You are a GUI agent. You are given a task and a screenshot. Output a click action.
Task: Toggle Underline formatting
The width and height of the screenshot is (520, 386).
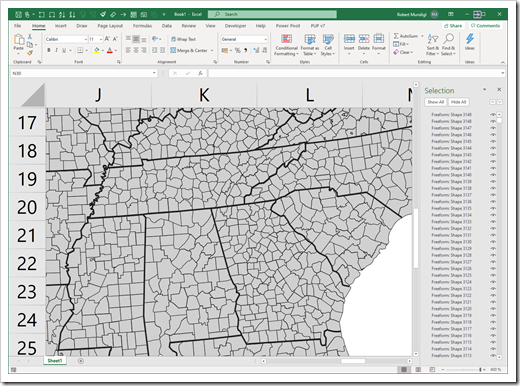(x=64, y=50)
